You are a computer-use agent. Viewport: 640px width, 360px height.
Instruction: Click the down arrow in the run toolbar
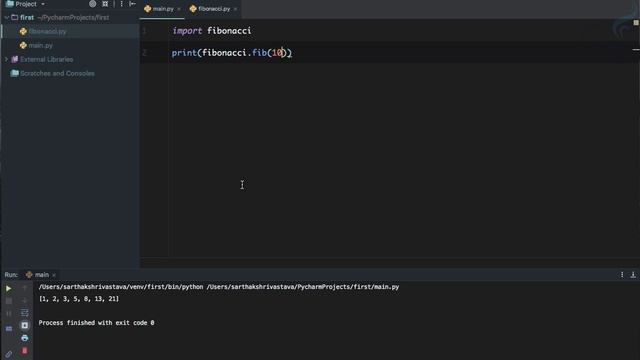pyautogui.click(x=24, y=301)
